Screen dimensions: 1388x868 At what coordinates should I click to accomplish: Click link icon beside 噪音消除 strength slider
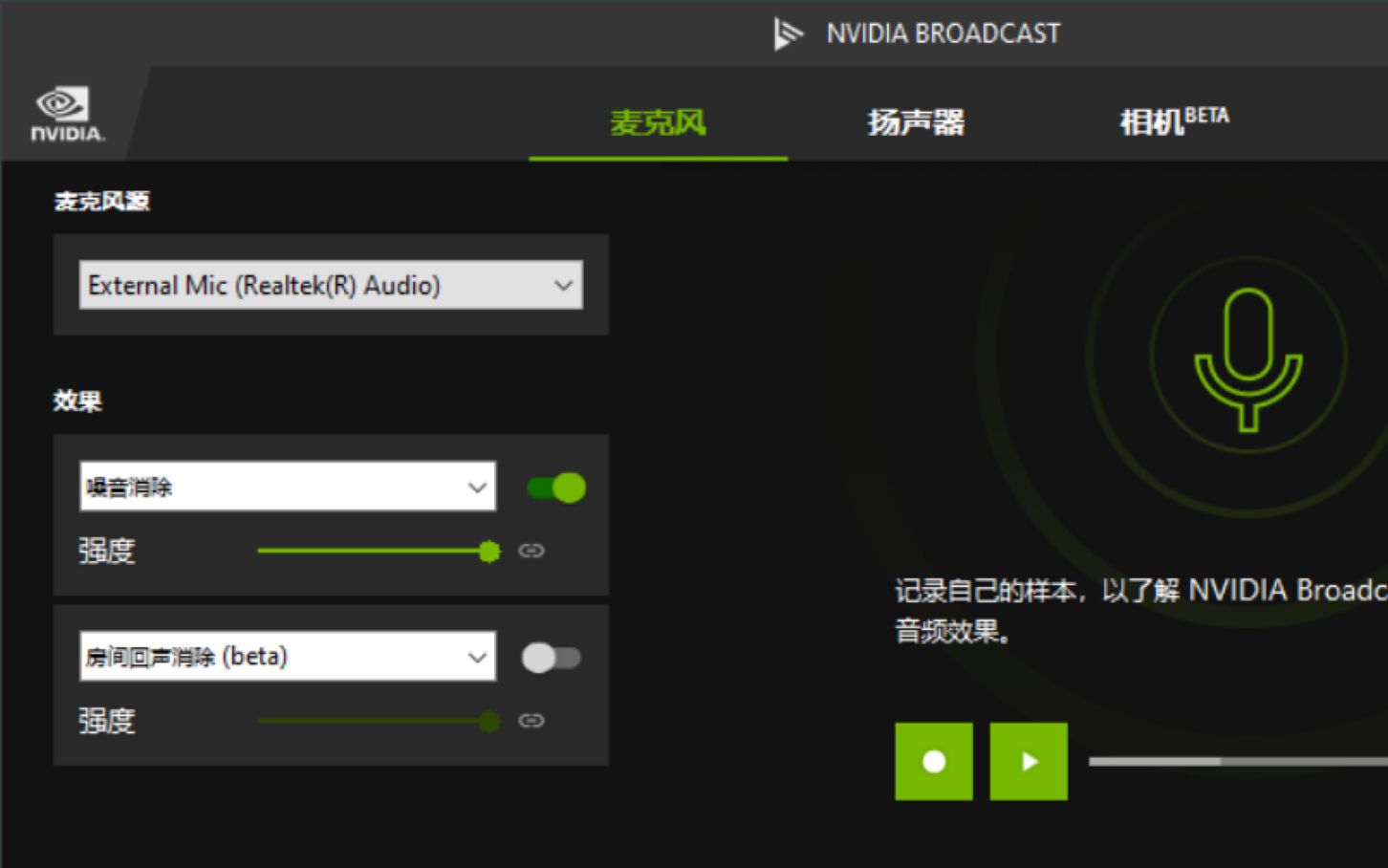click(531, 551)
